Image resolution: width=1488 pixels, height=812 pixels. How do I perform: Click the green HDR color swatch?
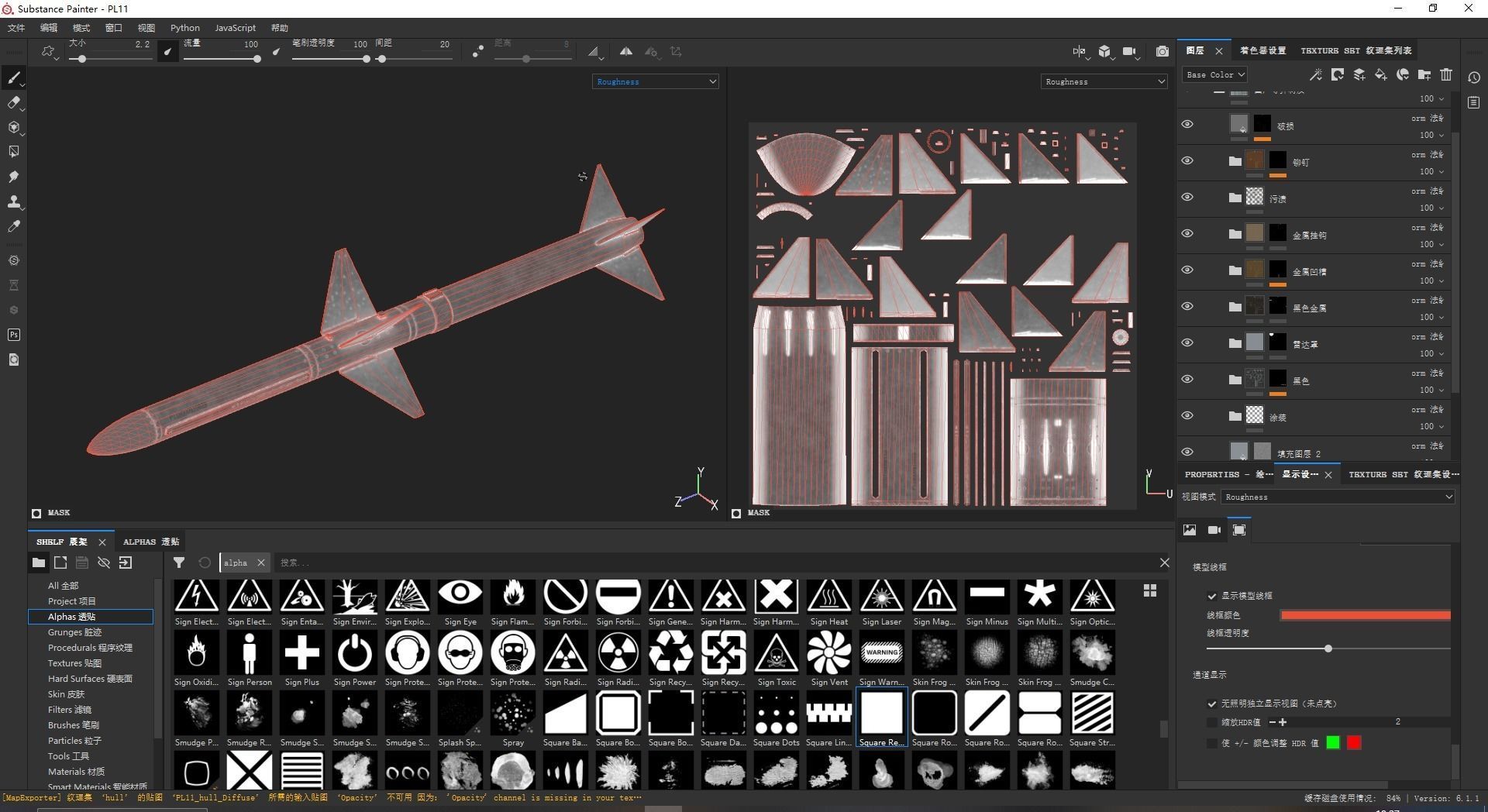1333,743
